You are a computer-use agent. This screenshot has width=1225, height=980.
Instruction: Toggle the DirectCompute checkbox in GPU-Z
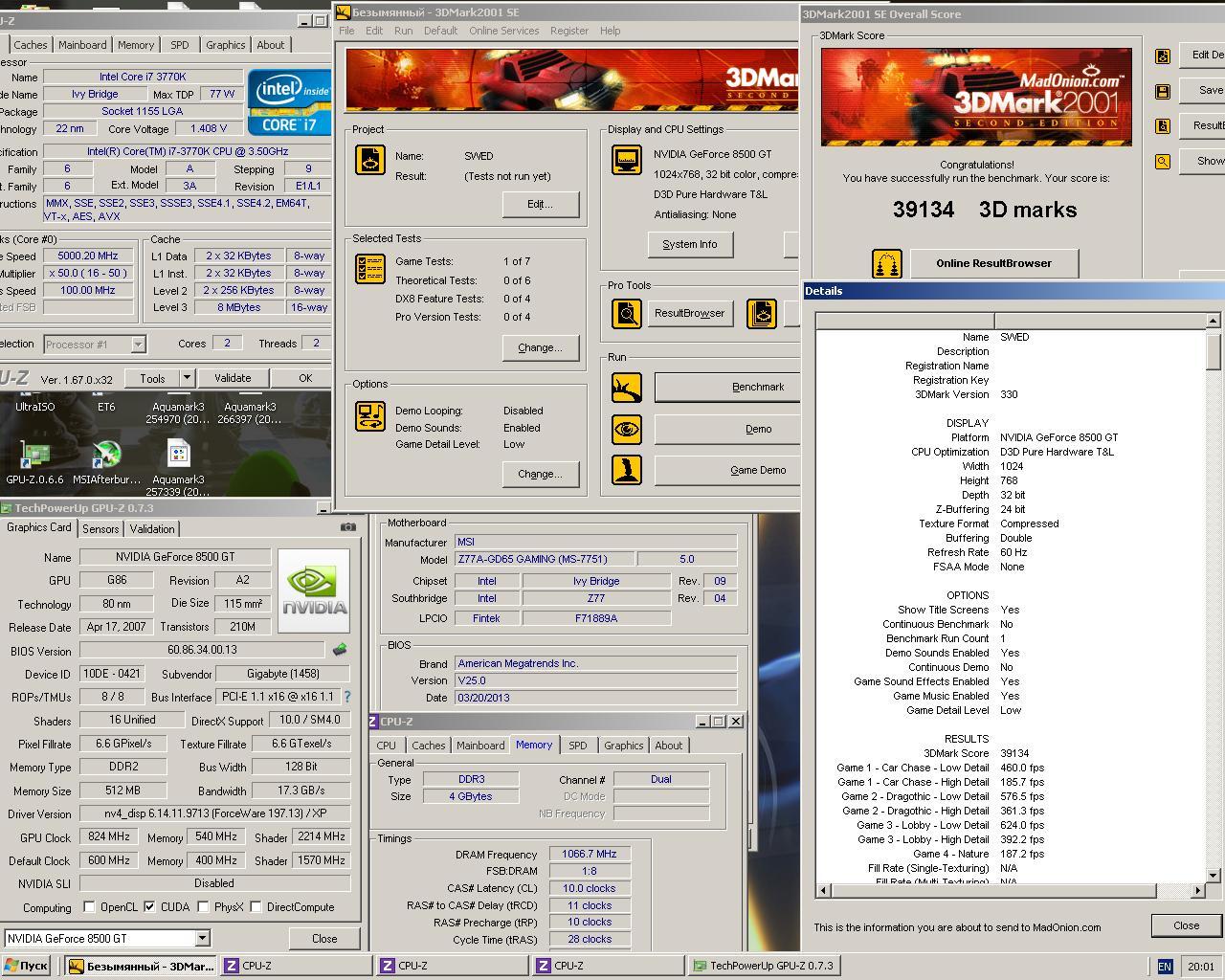256,907
